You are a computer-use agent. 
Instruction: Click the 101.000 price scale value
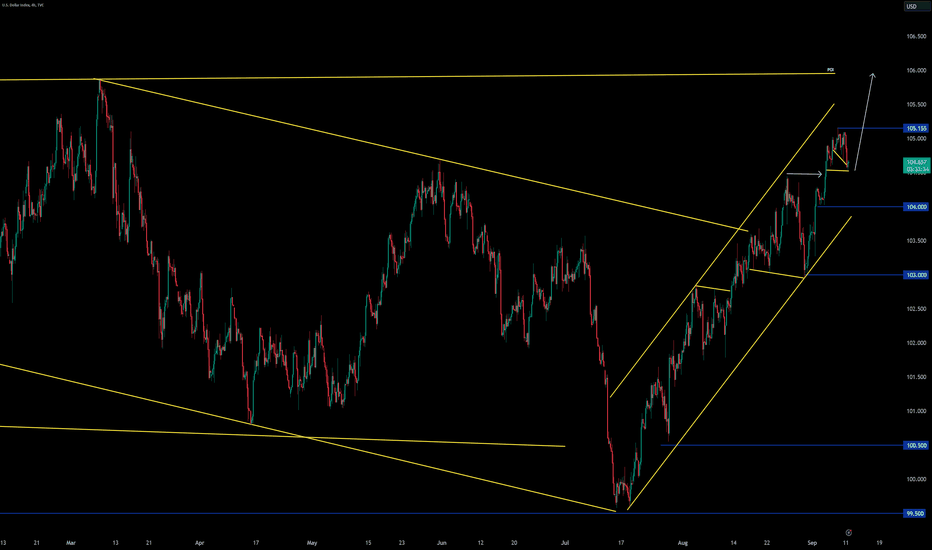(x=916, y=411)
